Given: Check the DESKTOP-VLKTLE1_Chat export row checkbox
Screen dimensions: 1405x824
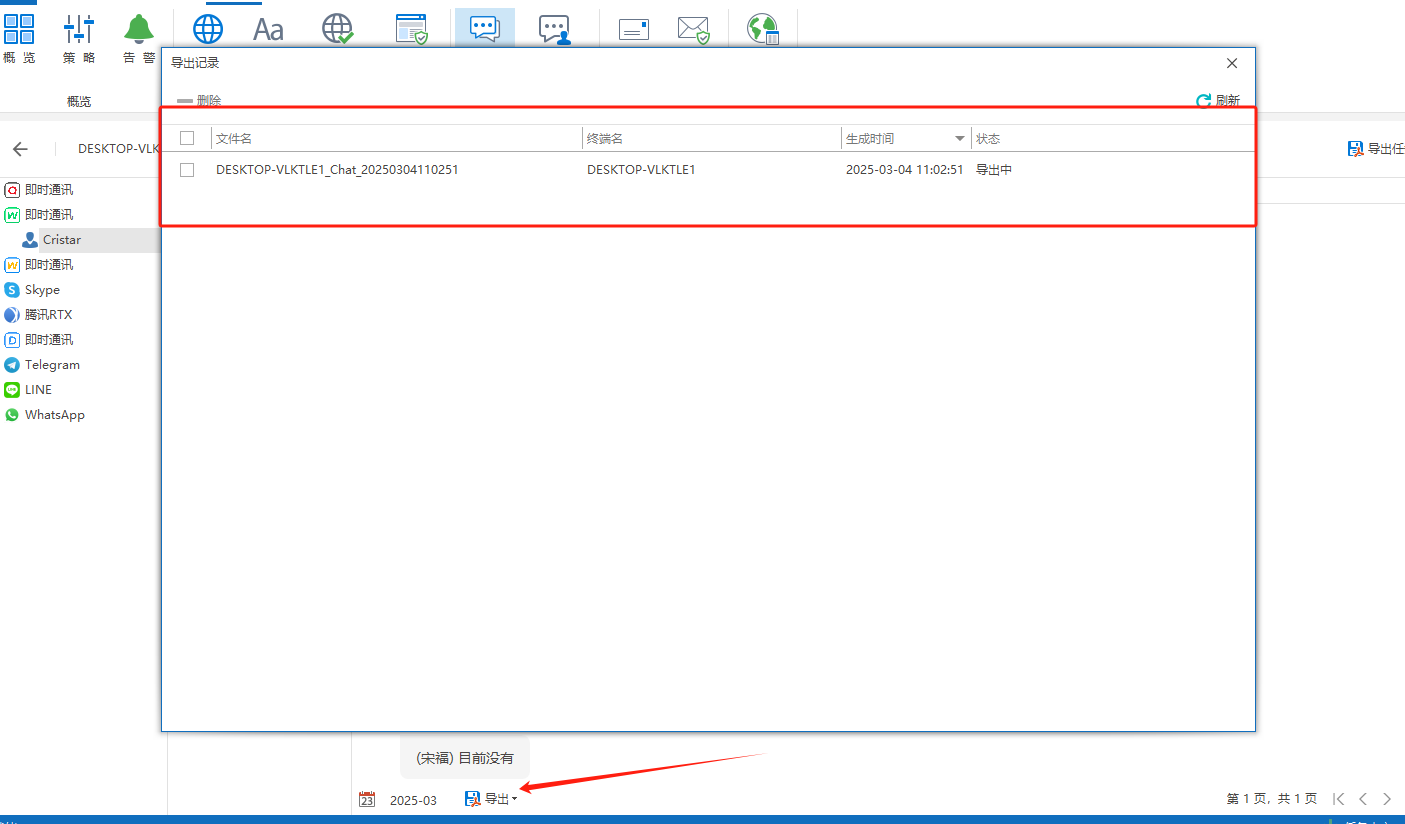Looking at the screenshot, I should coord(187,170).
